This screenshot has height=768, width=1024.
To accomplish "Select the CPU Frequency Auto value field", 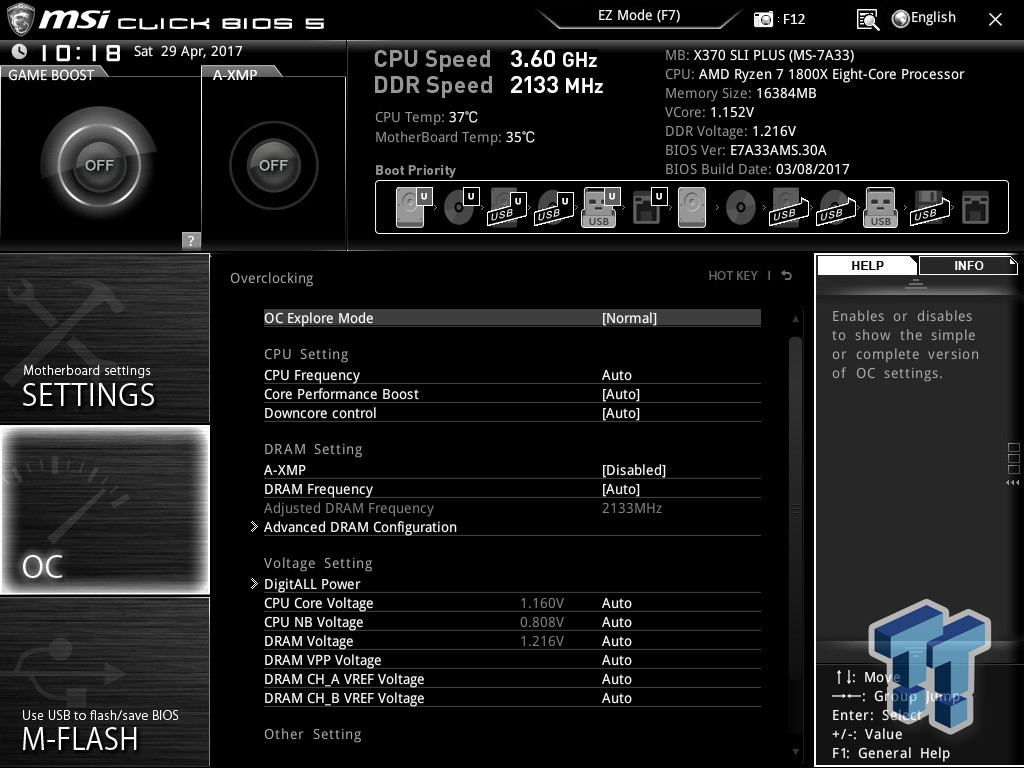I will coord(616,375).
